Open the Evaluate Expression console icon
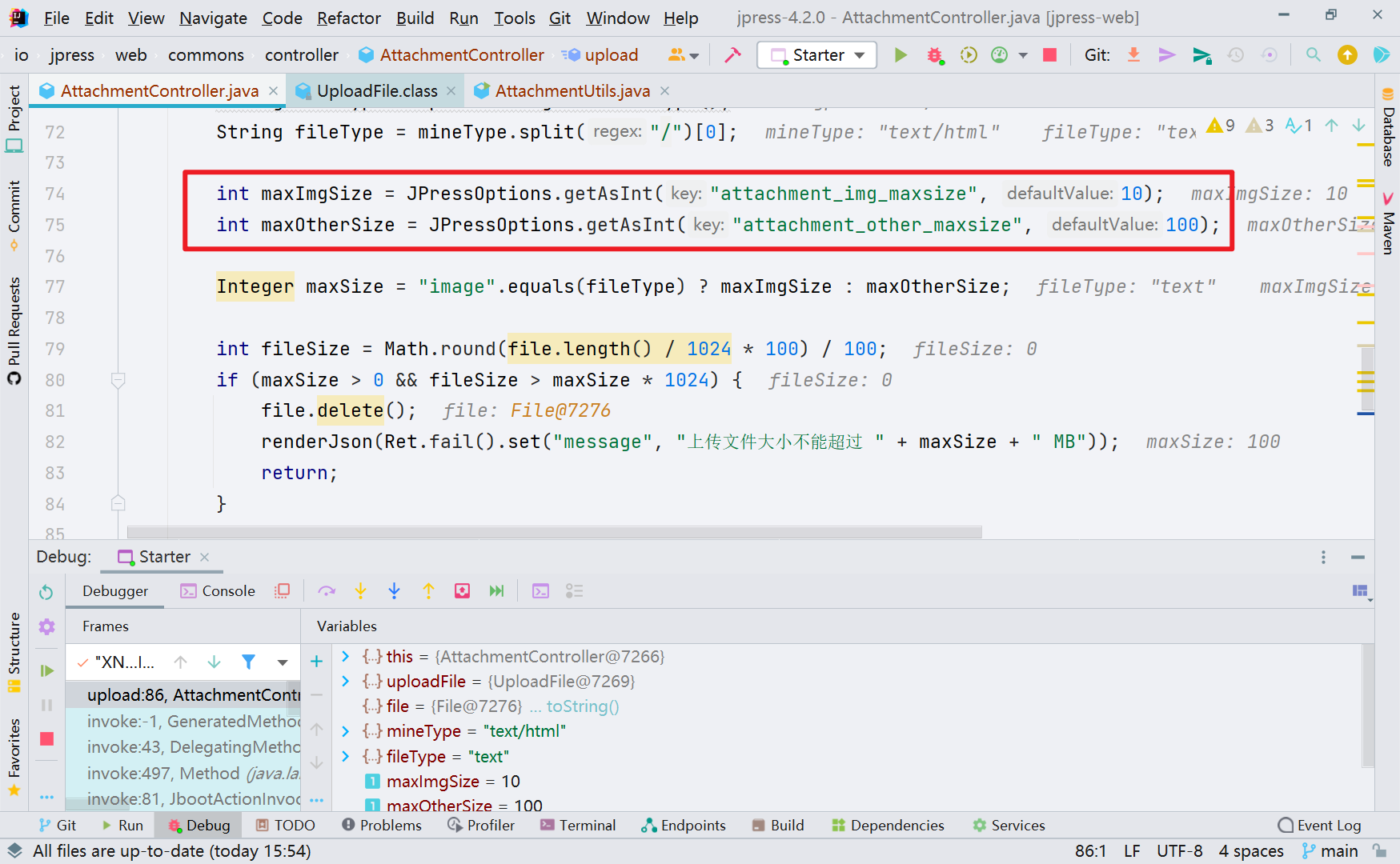This screenshot has width=1400, height=864. point(540,590)
